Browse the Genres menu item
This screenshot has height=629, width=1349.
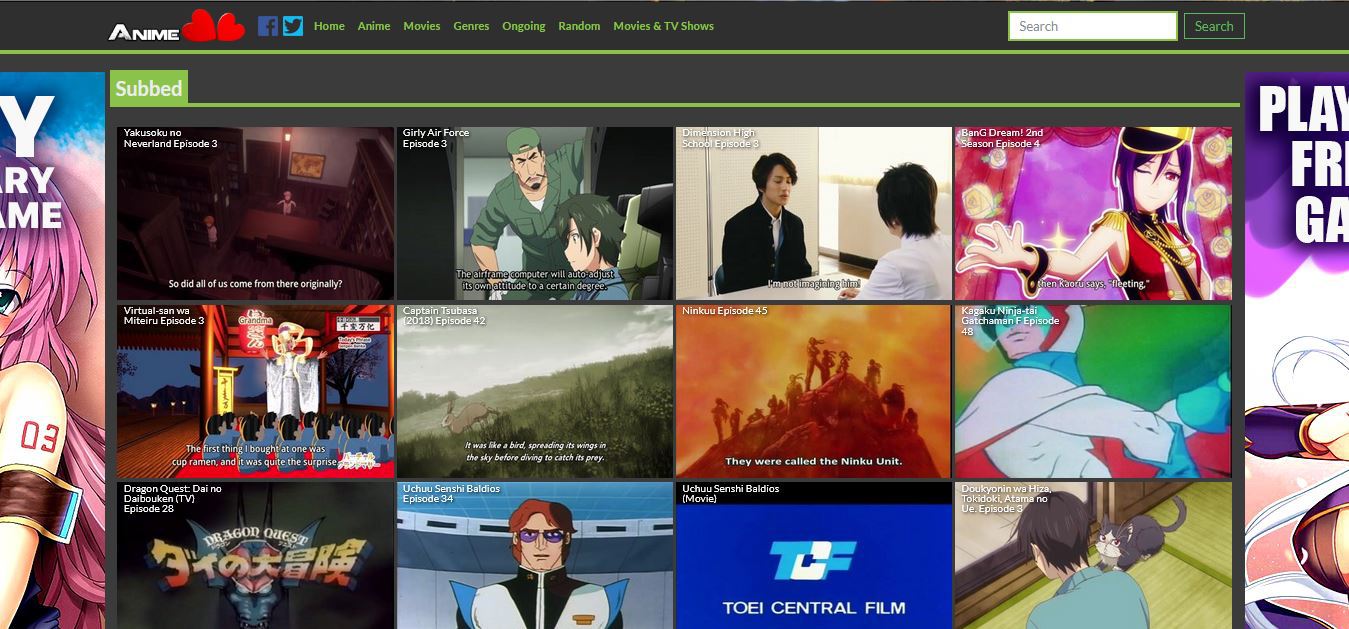point(471,26)
